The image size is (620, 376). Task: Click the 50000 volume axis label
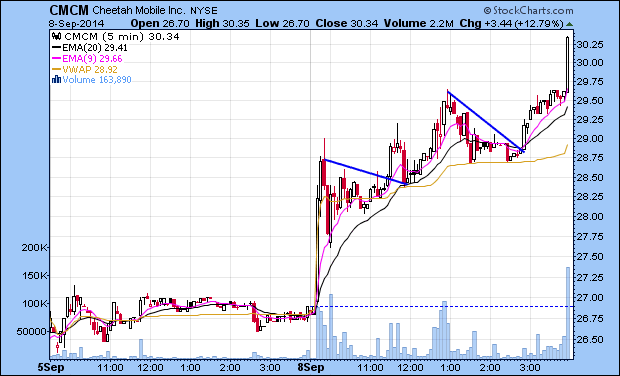pos(31,331)
